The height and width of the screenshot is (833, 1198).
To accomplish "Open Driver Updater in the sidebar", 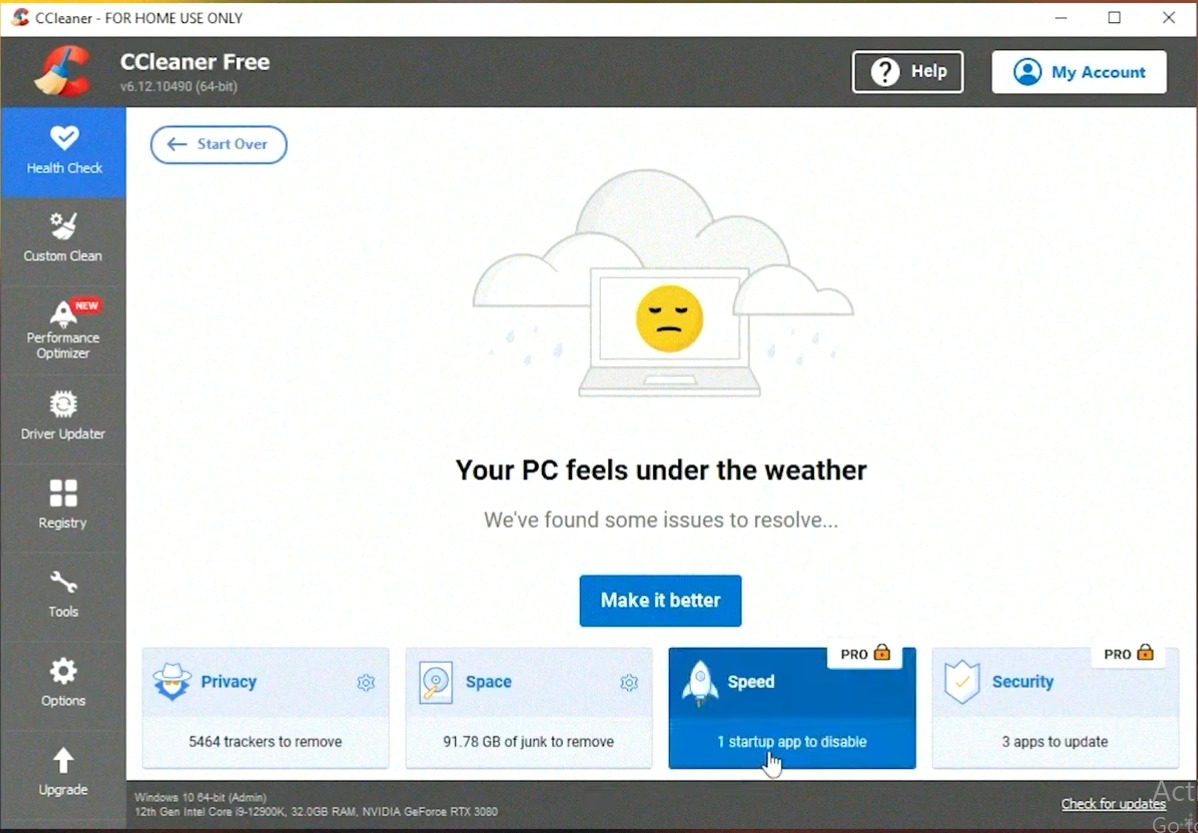I will tap(63, 417).
